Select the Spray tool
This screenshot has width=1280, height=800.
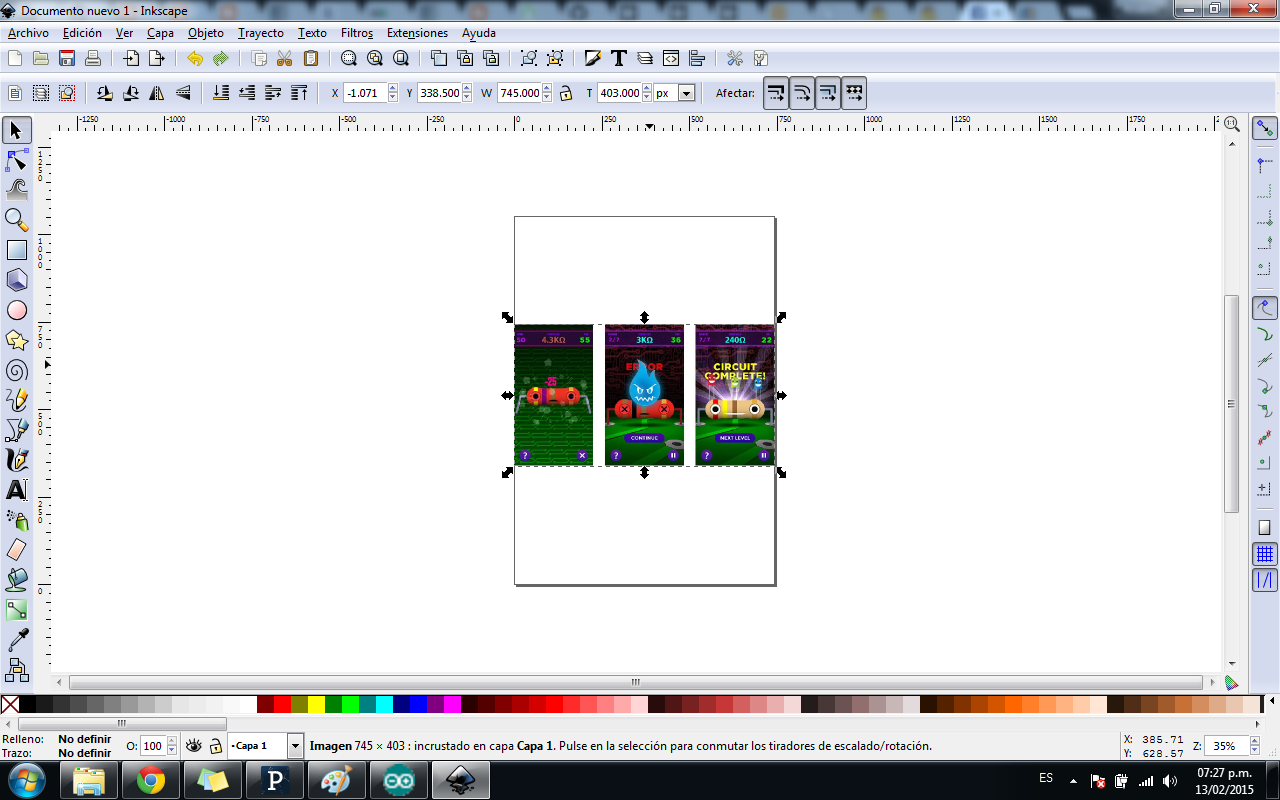pyautogui.click(x=17, y=520)
